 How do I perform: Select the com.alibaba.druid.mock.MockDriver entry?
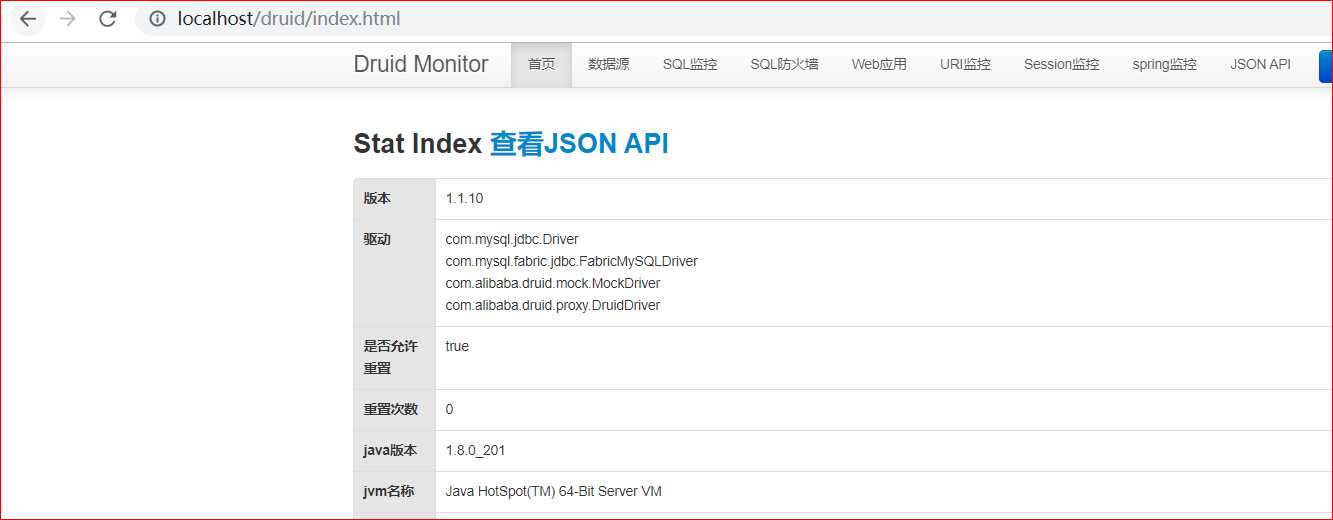tap(553, 283)
